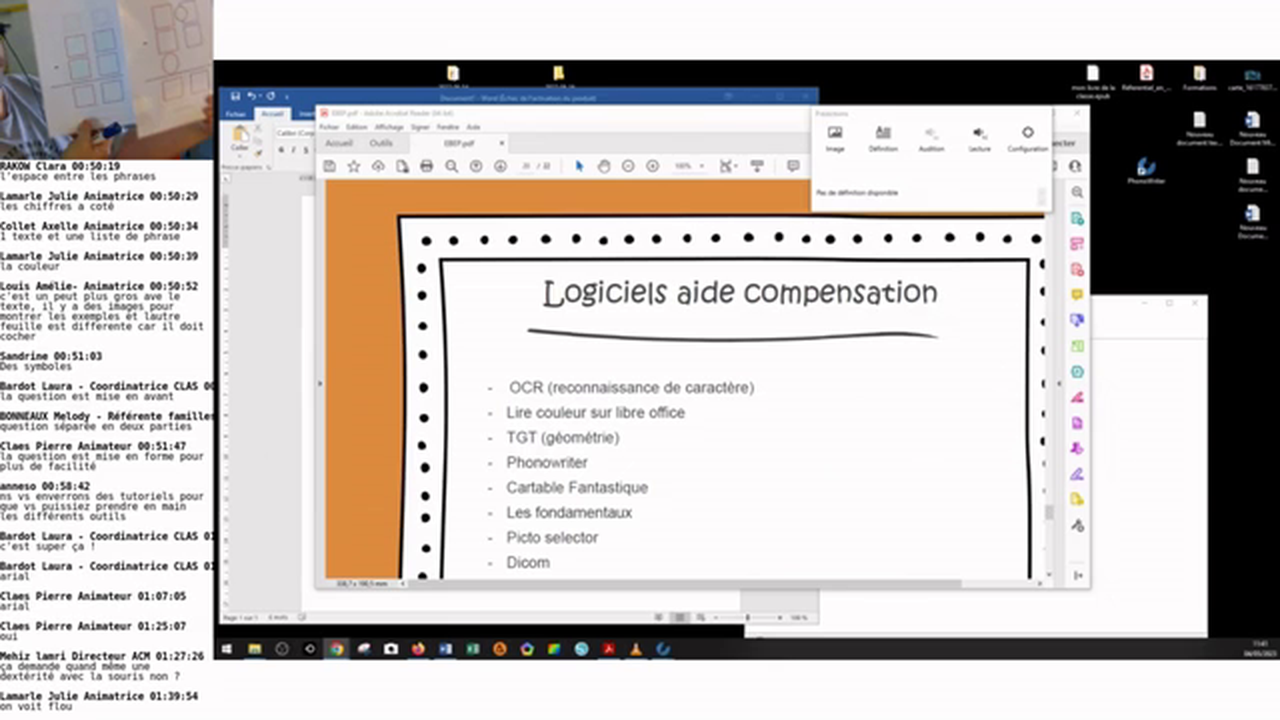The image size is (1280, 720).
Task: Add a sticky note with the comment icon
Action: 793,166
